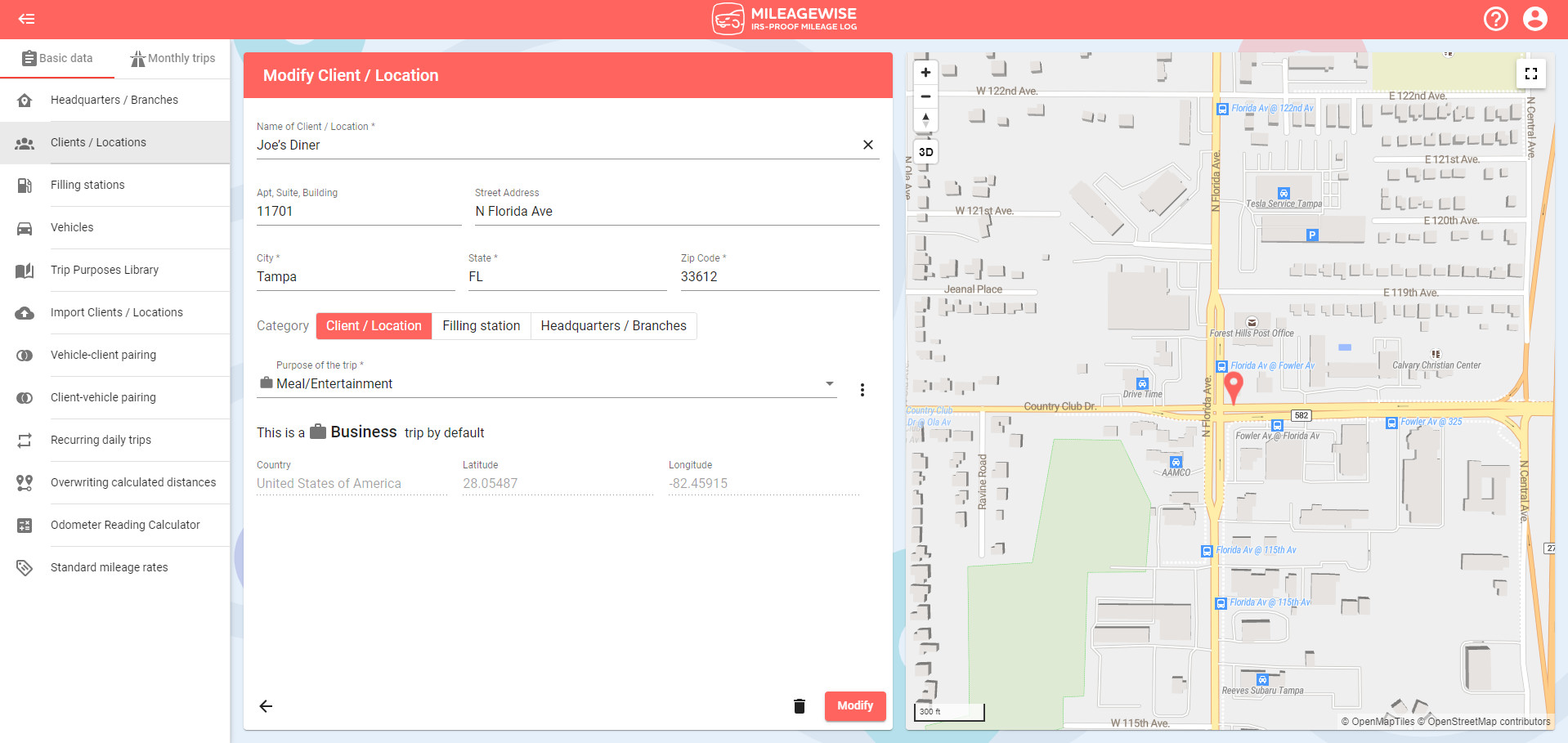Switch to the Monthly trips tab
The image size is (1568, 743).
click(172, 58)
